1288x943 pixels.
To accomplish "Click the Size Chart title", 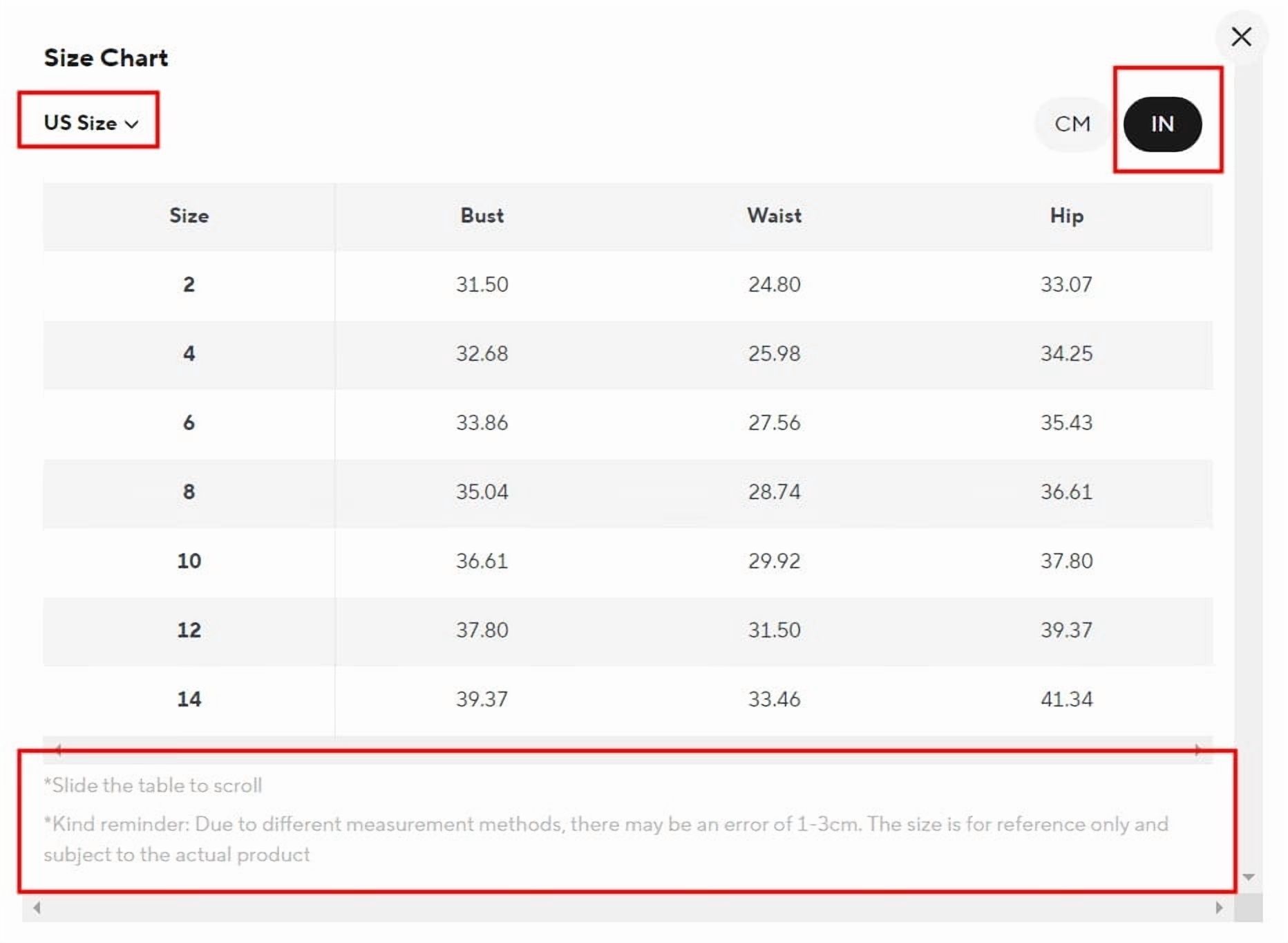I will tap(106, 57).
